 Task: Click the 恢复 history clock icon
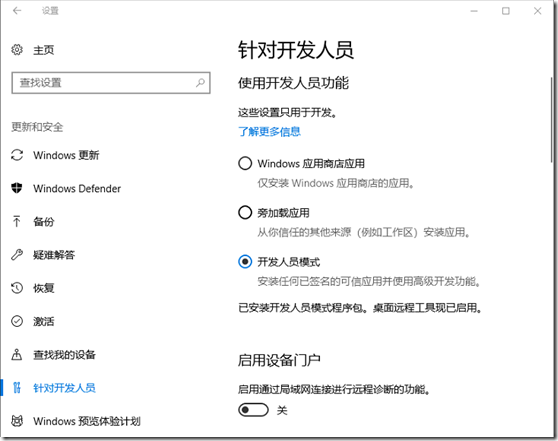click(17, 288)
